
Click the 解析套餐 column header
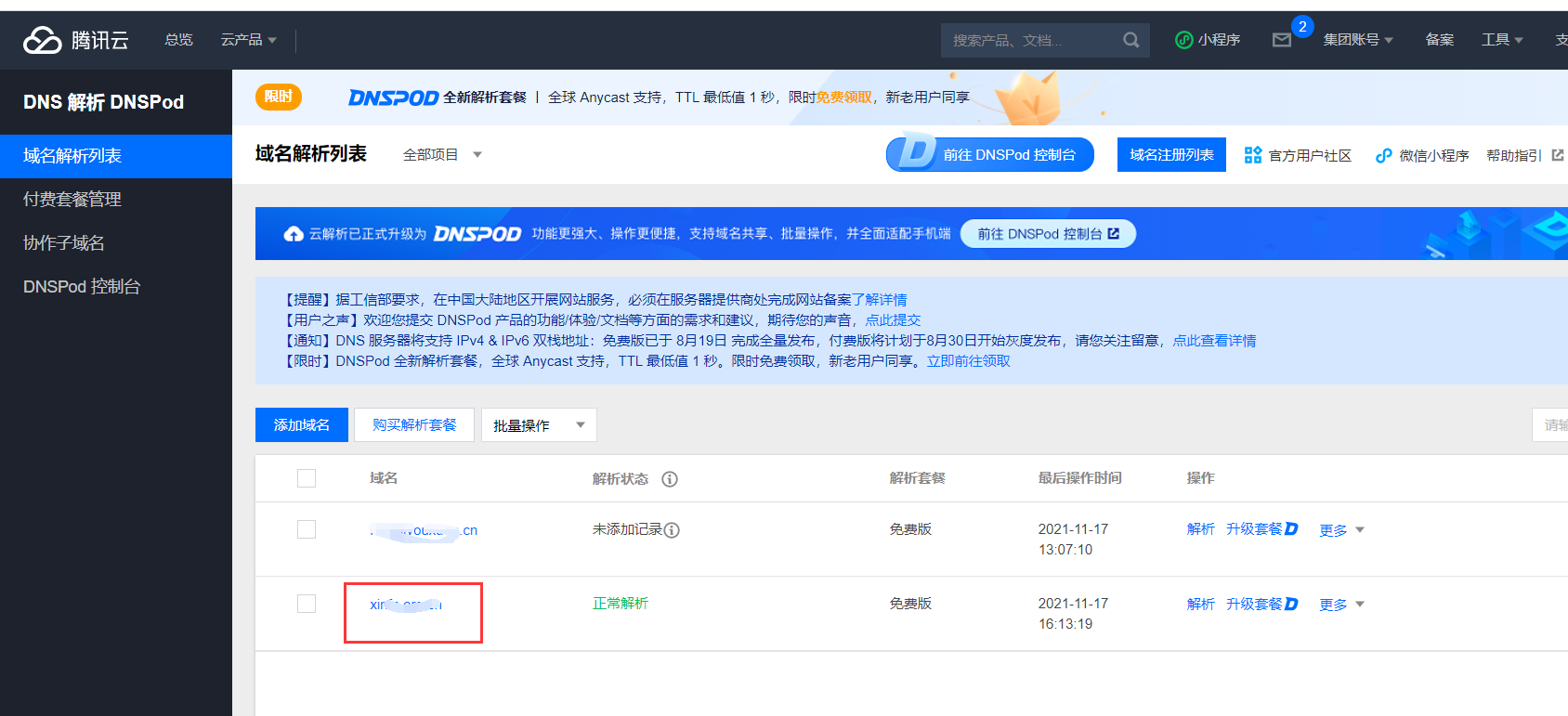point(918,478)
